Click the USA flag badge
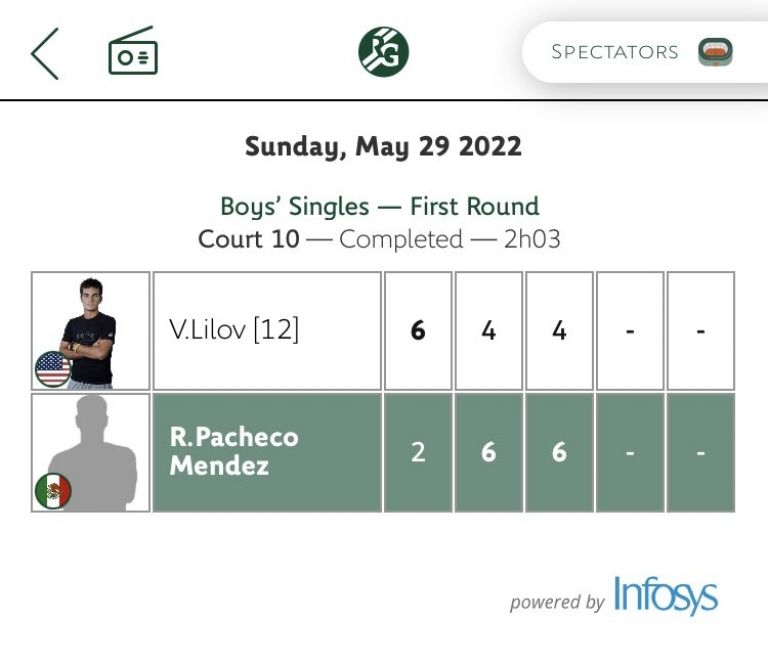768x664 pixels. click(x=53, y=369)
